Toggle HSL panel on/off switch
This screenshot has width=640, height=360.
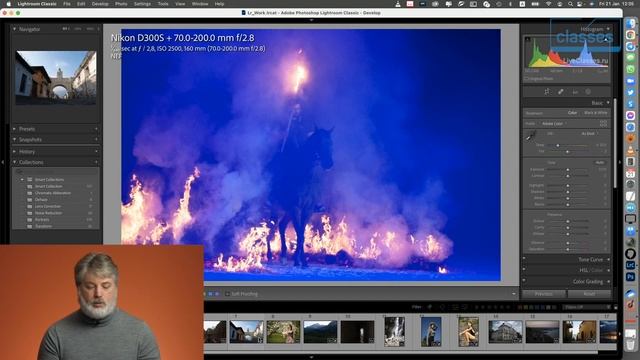pyautogui.click(x=524, y=269)
